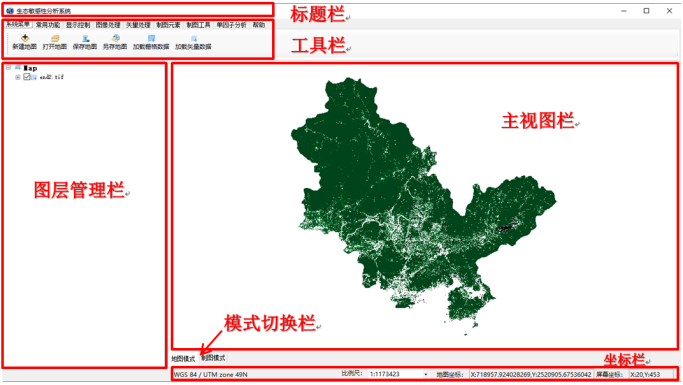
Task: Open the 矢量处理 menu tab
Action: point(138,25)
